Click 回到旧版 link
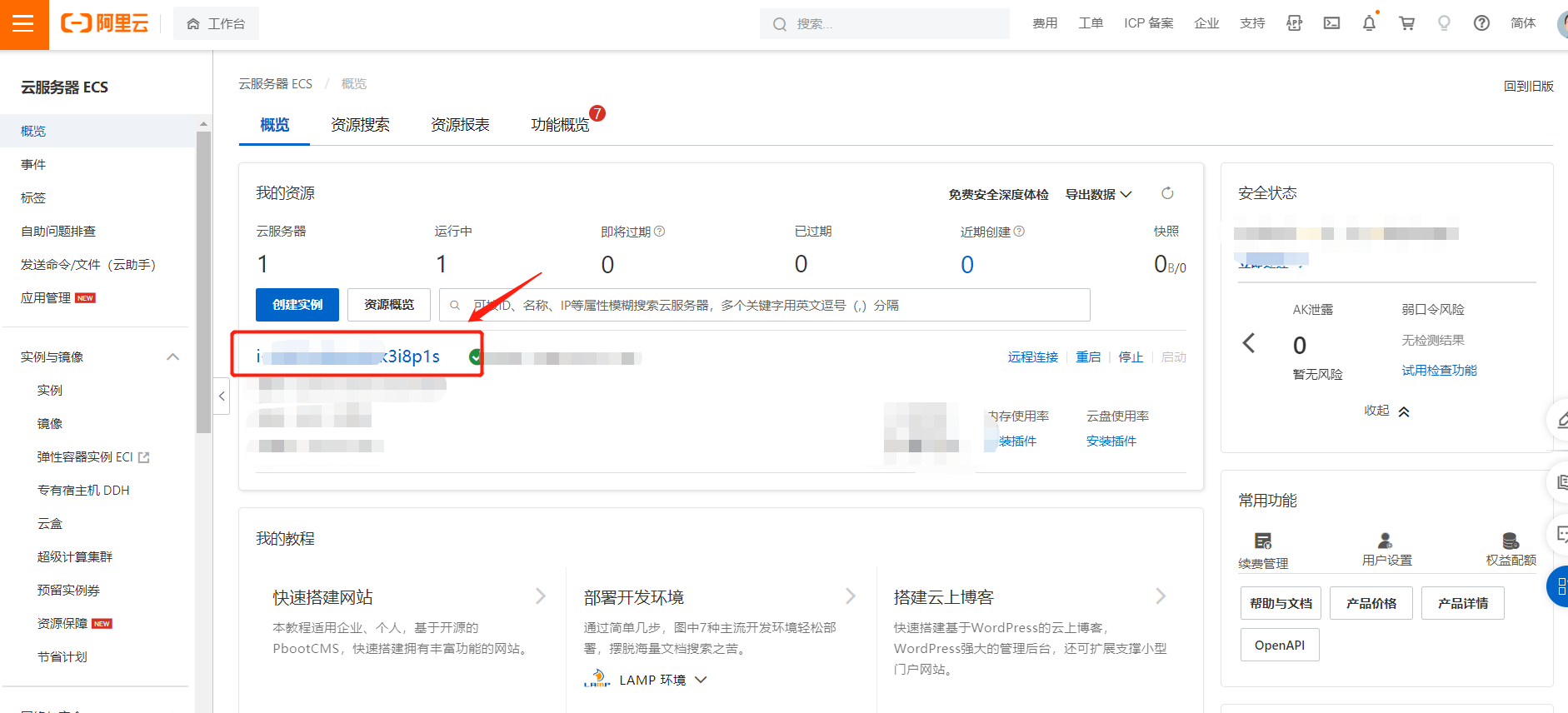Screen dimensions: 1568x713 1528,86
